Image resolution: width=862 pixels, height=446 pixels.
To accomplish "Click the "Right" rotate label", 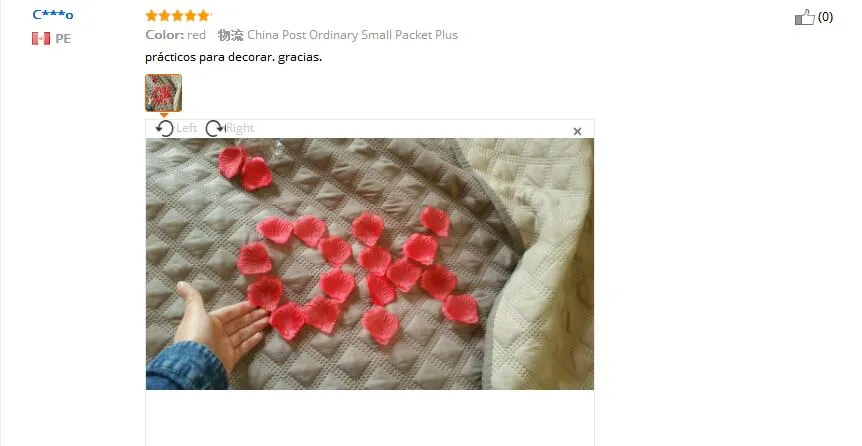I will [240, 128].
